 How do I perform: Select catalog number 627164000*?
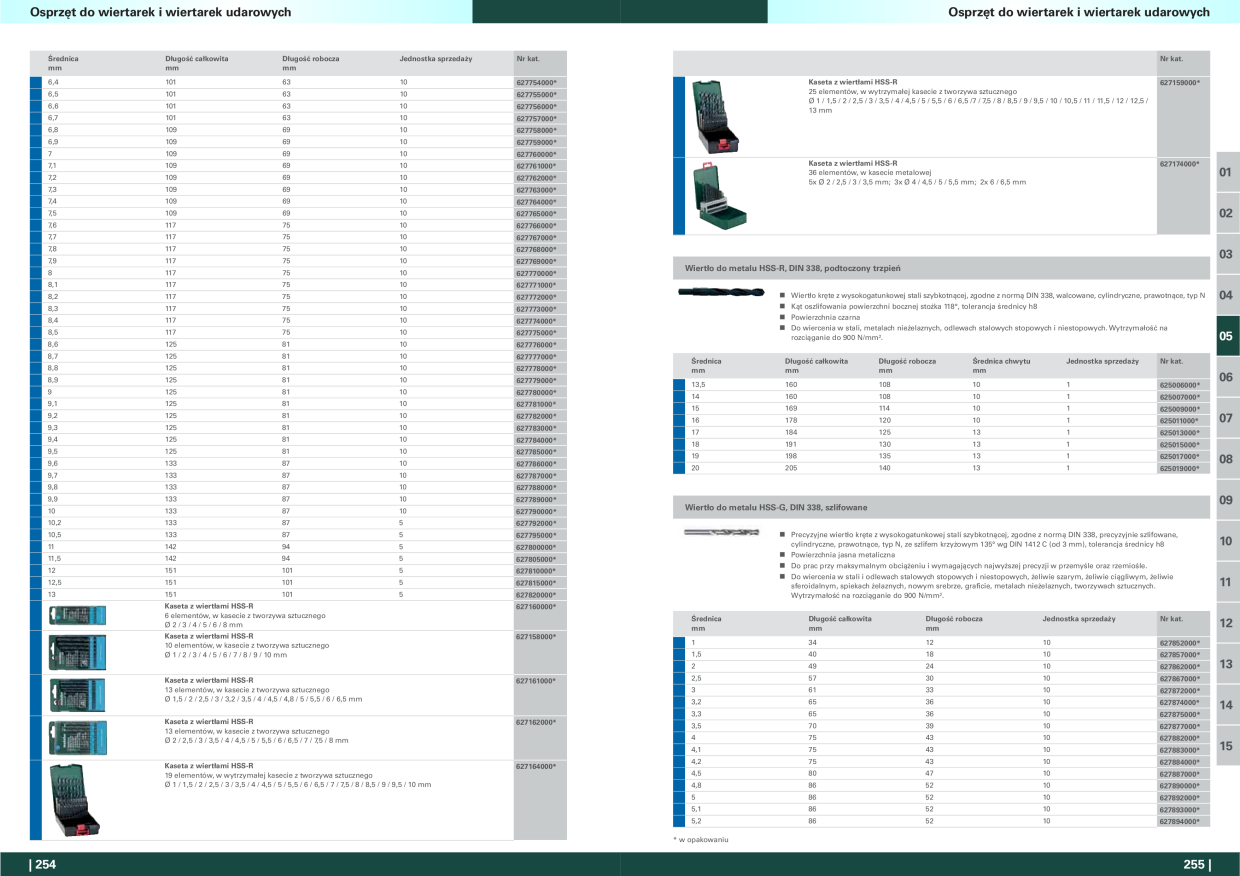[x=535, y=766]
